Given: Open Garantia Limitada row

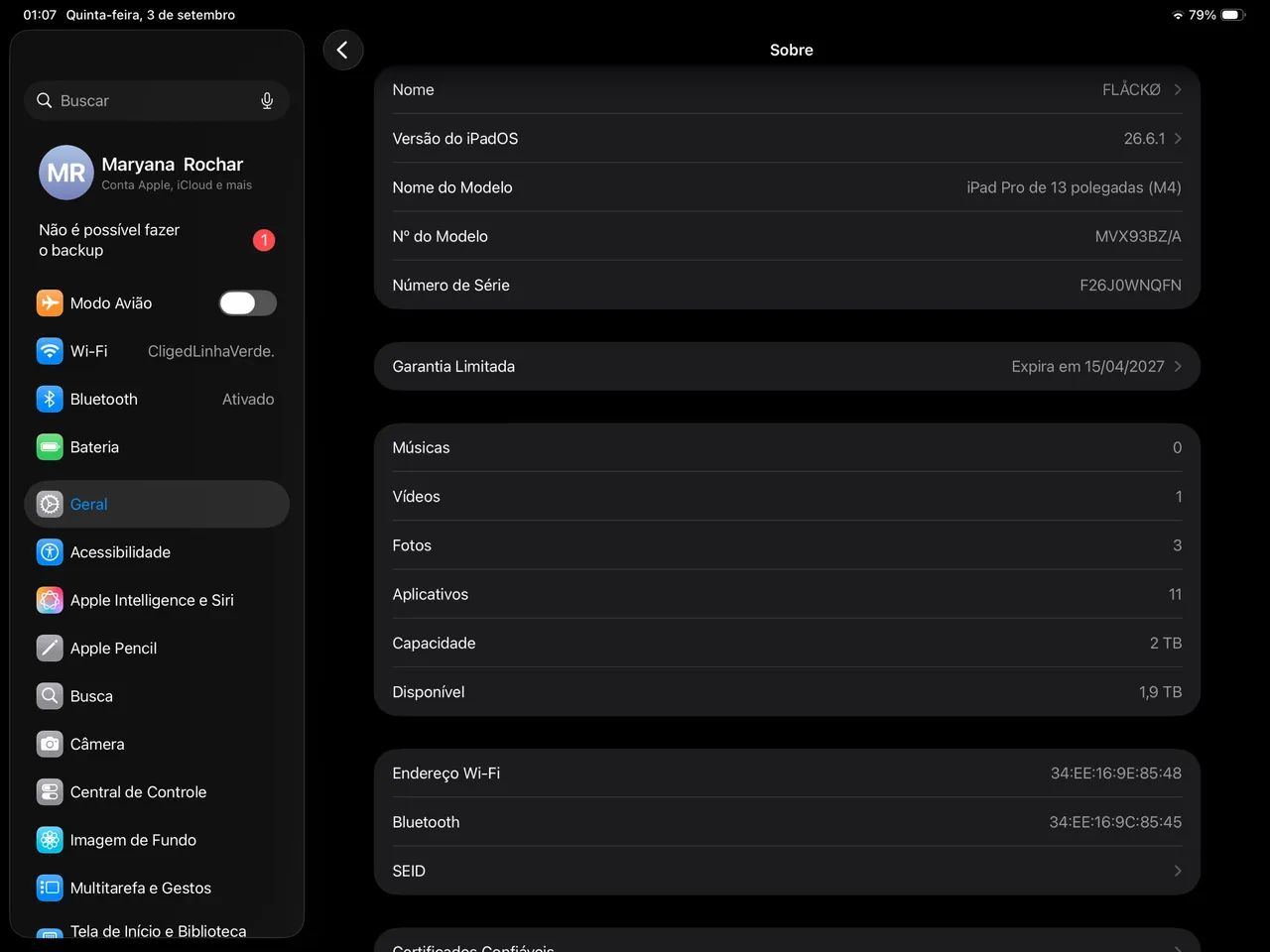Looking at the screenshot, I should 787,366.
